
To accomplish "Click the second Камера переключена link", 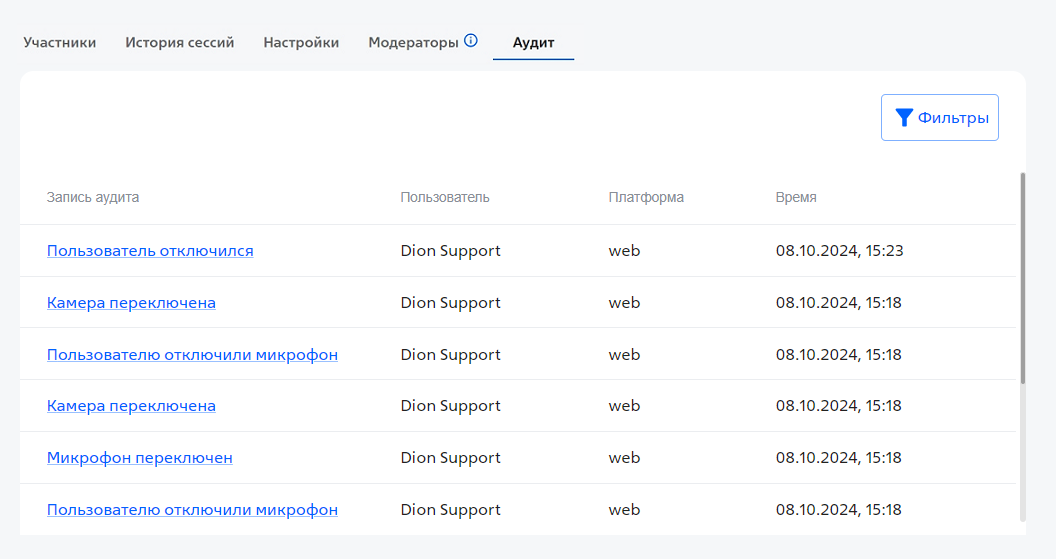I will point(131,406).
